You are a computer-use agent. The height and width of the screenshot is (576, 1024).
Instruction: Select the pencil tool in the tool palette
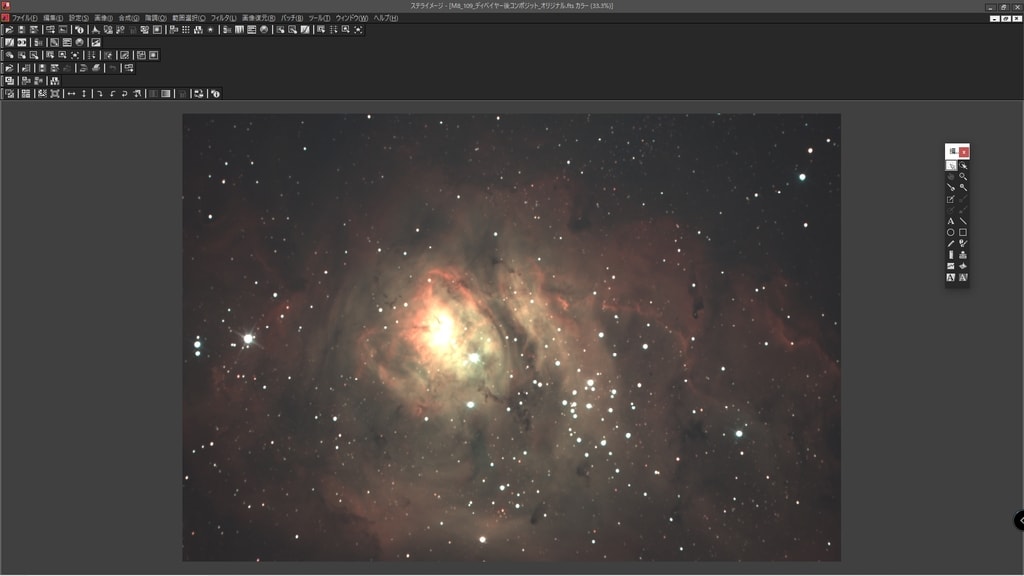[951, 243]
